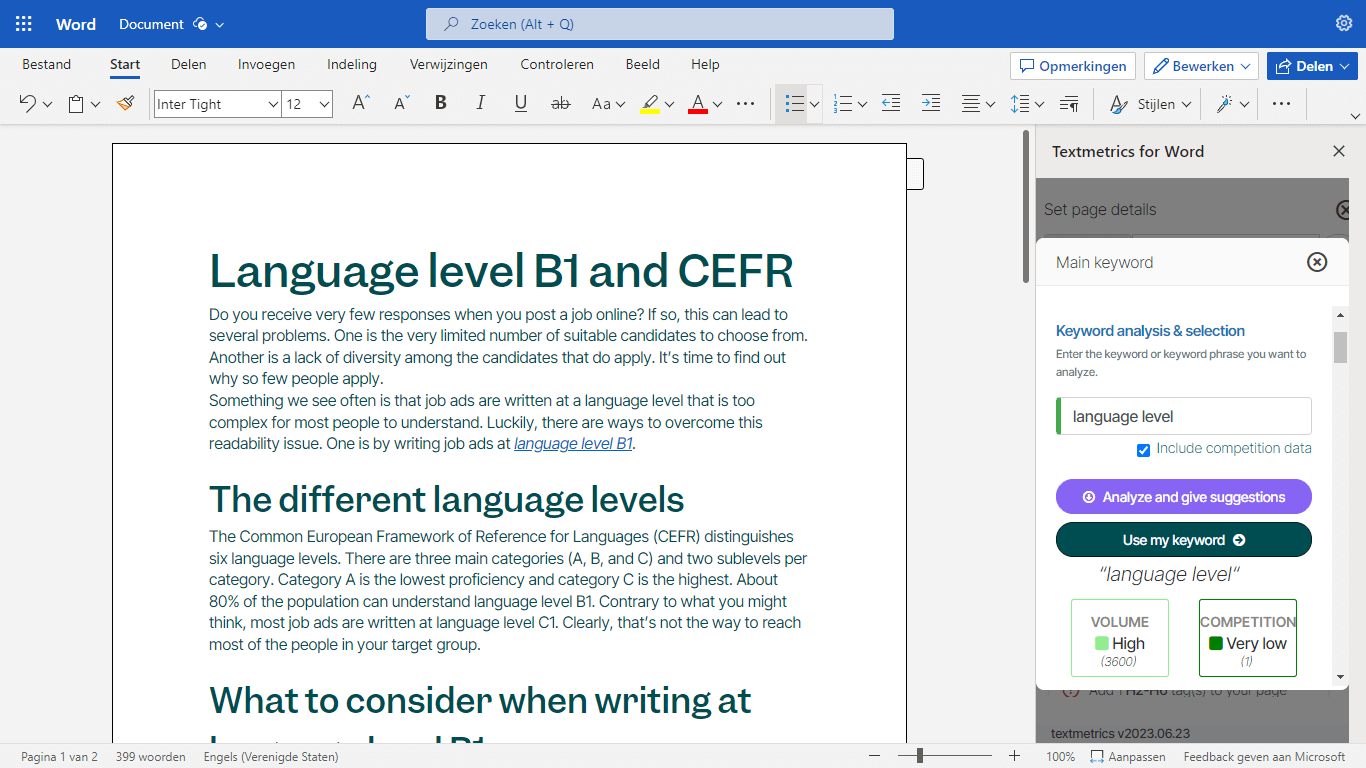Apply italic formatting
The width and height of the screenshot is (1366, 768).
pos(480,103)
